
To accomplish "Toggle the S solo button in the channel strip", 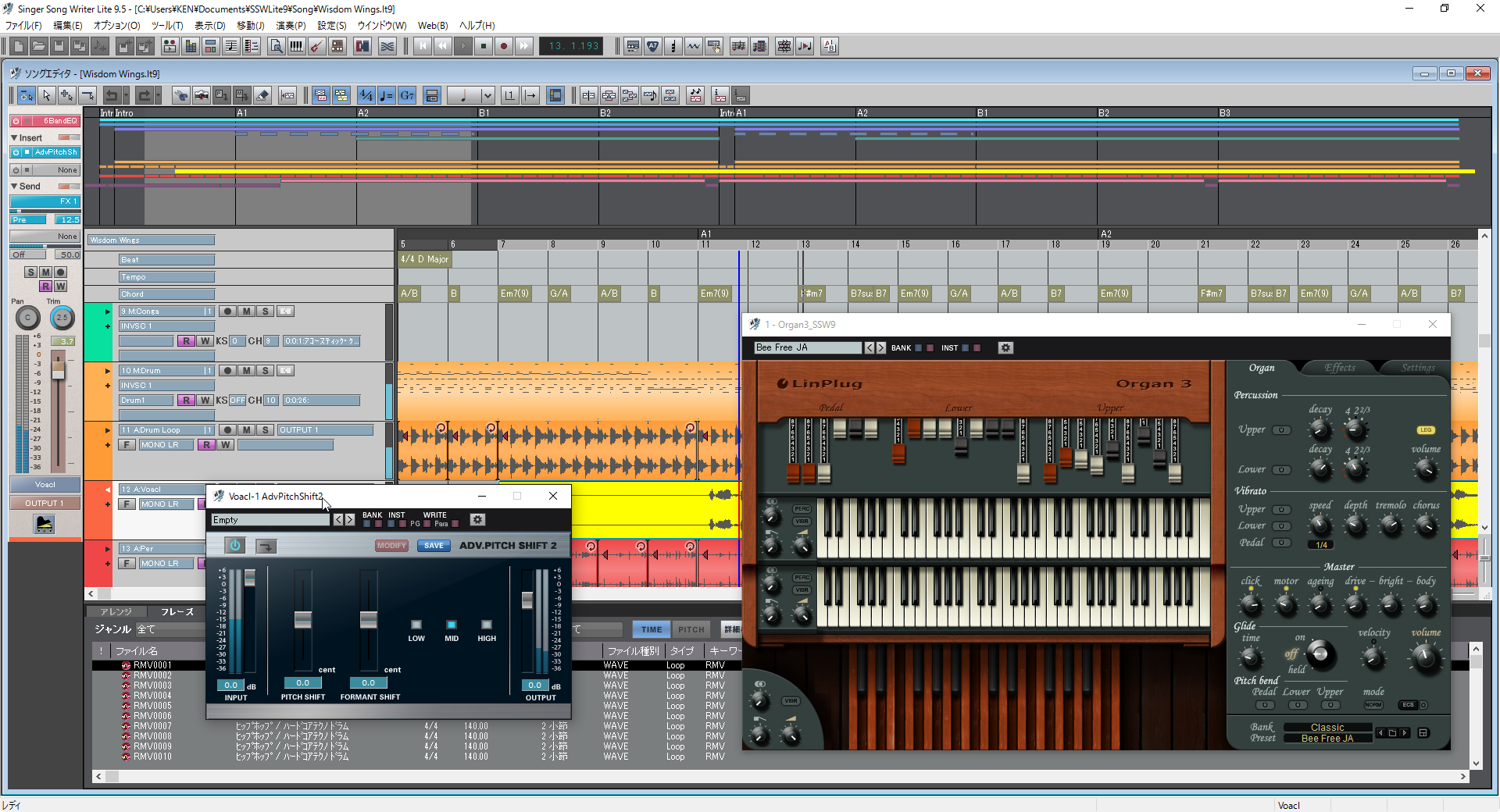I will [30, 272].
